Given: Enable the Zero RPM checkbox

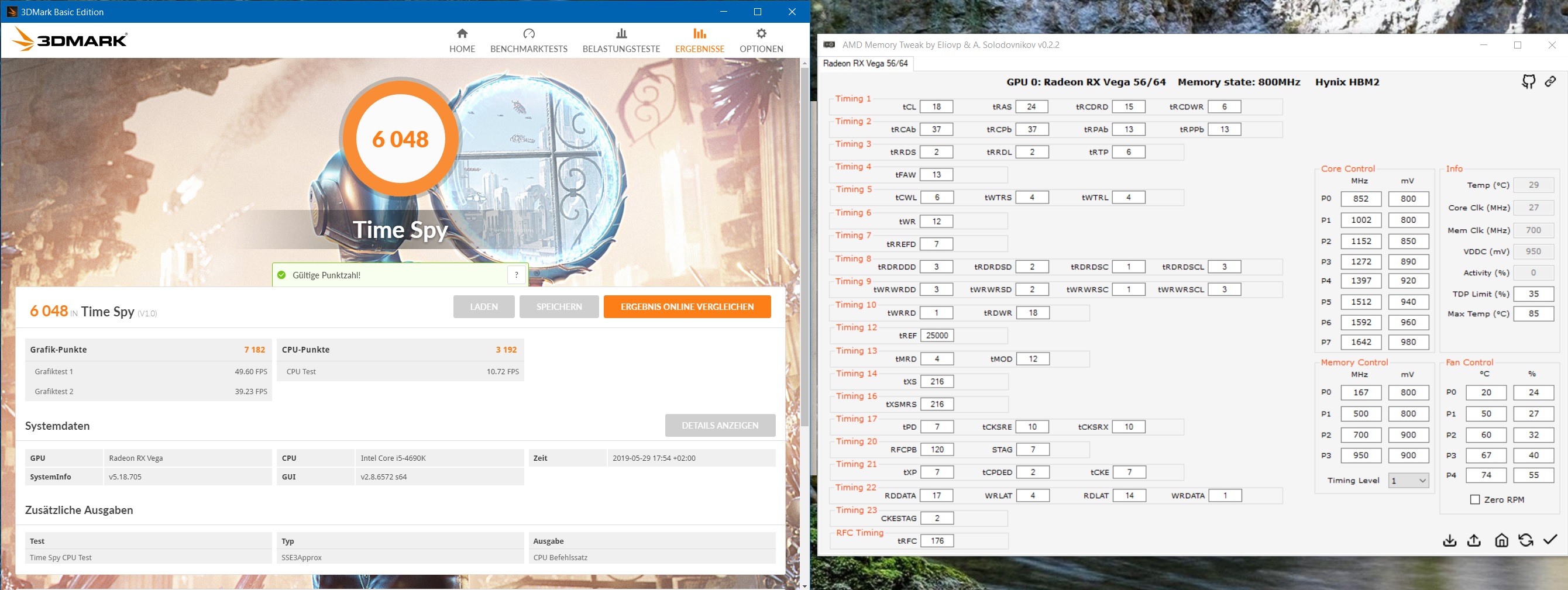Looking at the screenshot, I should click(x=1475, y=499).
